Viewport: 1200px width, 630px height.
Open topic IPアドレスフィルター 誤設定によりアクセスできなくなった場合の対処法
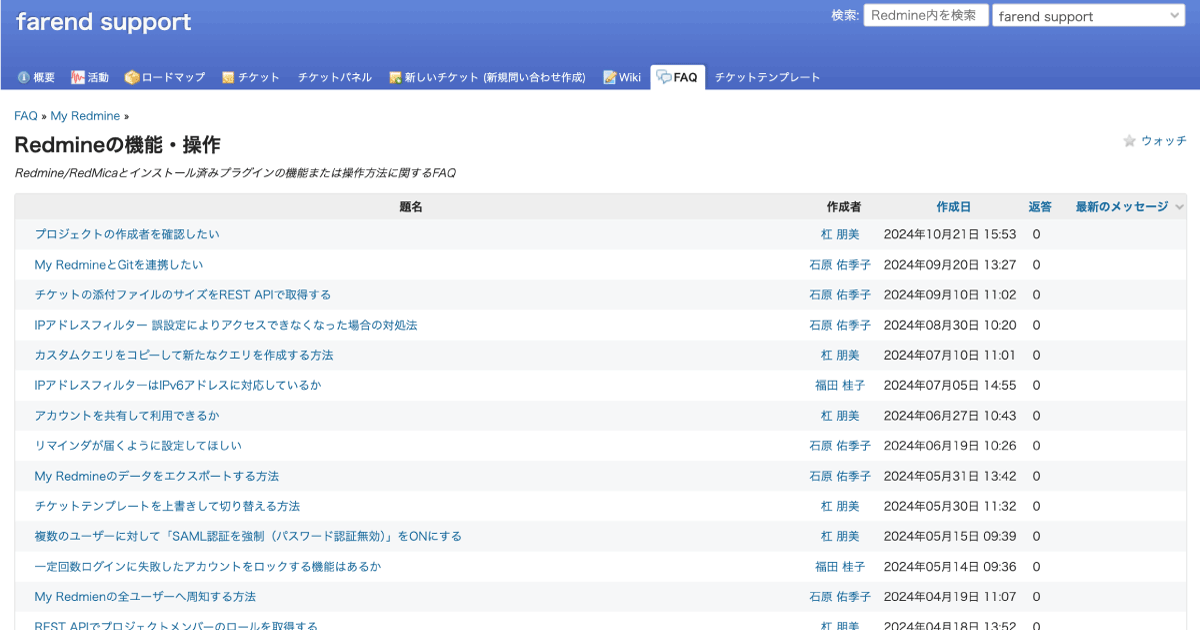226,325
